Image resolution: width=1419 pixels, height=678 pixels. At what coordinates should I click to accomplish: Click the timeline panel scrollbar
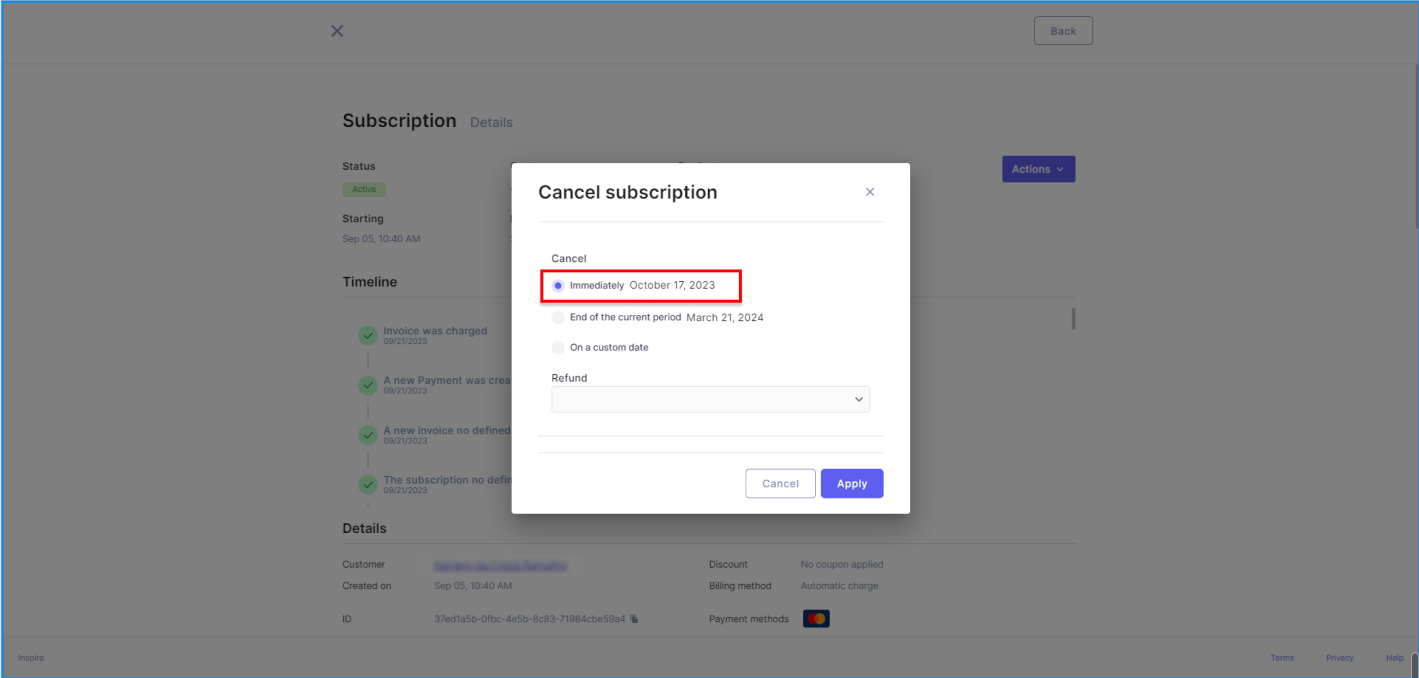click(x=1074, y=319)
